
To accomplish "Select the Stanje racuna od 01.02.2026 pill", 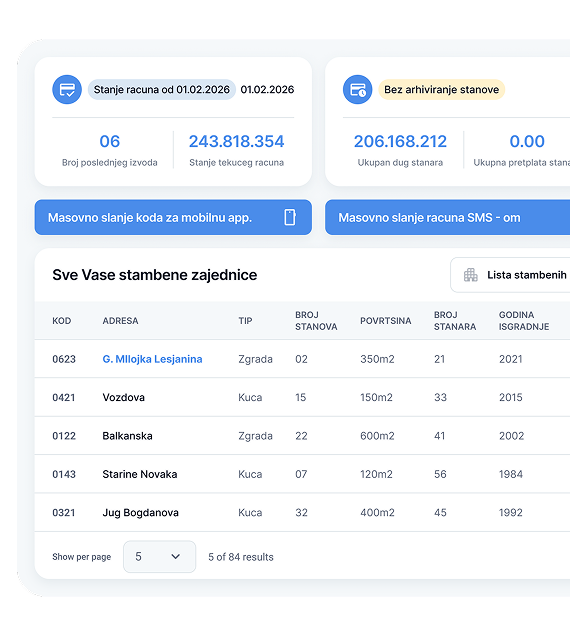I will (161, 90).
